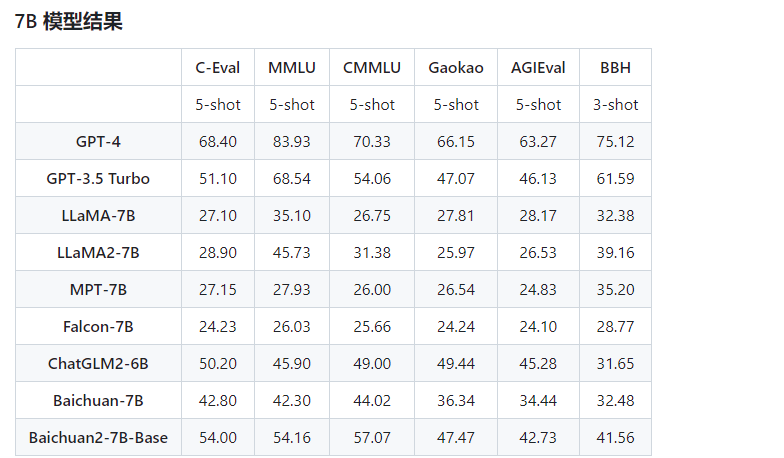Click the GPT-3.5 Turbo row label

pos(98,178)
